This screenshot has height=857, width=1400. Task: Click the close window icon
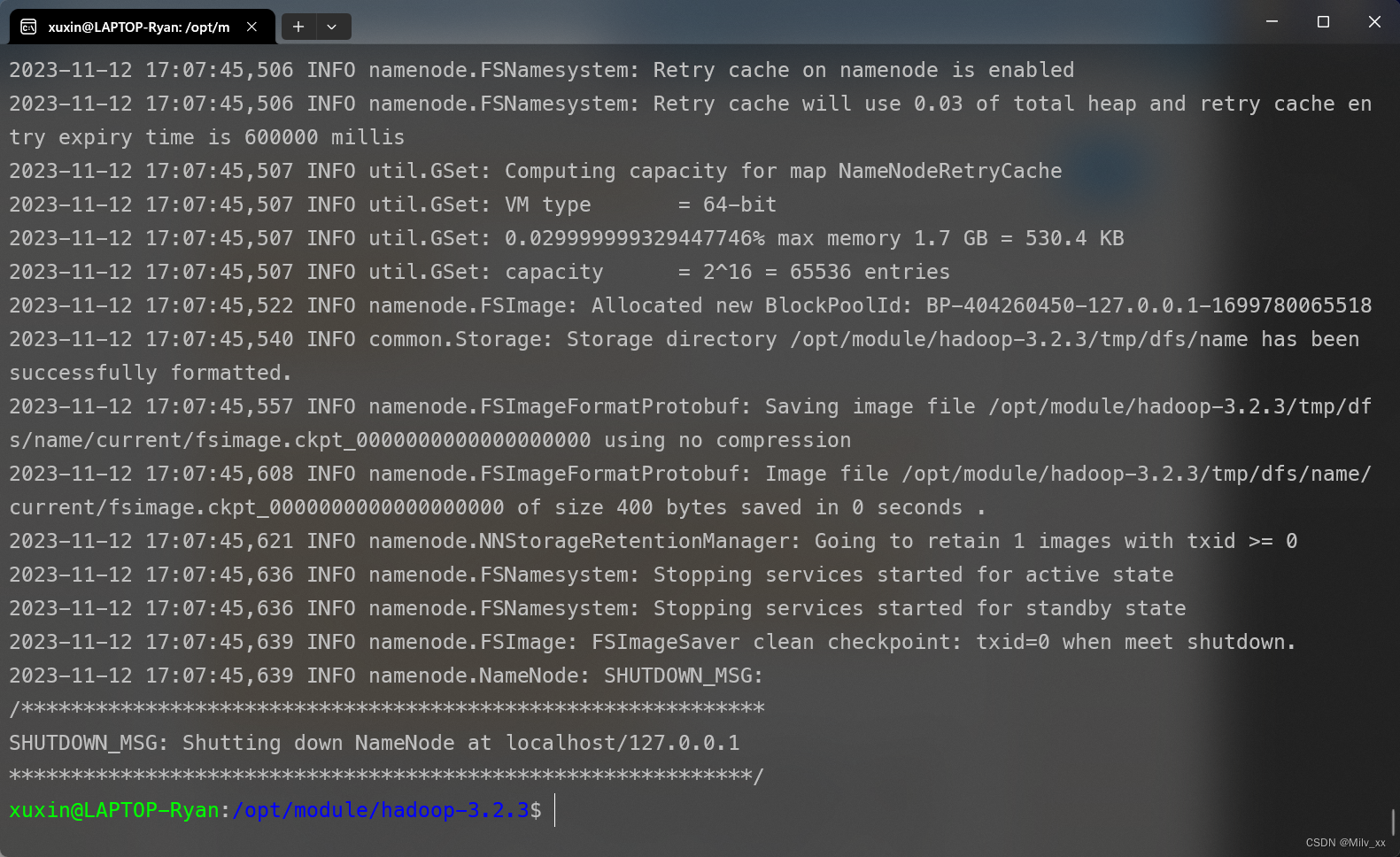[x=1374, y=21]
